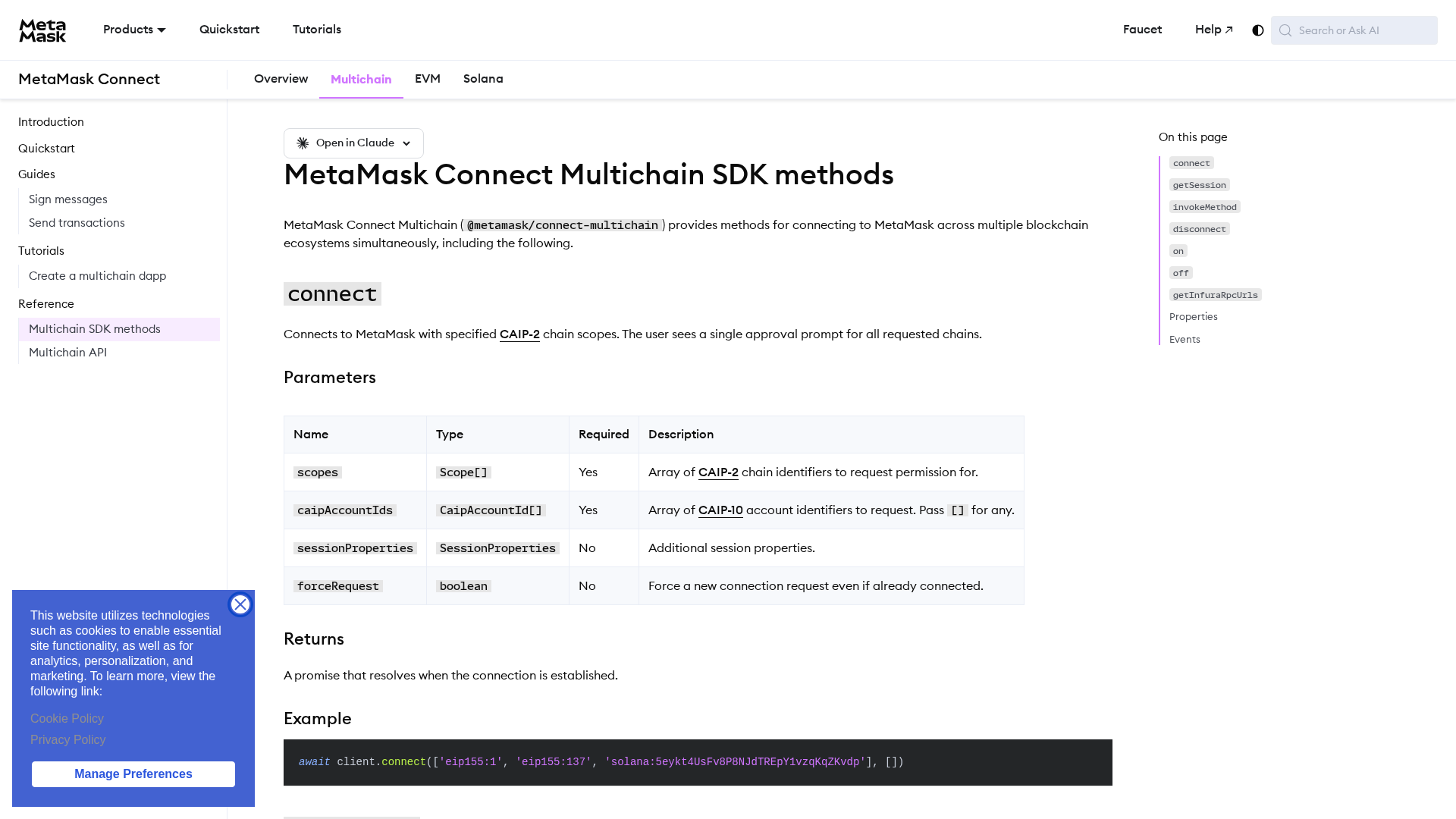Open CAIP-2 link in connect description

[x=519, y=334]
